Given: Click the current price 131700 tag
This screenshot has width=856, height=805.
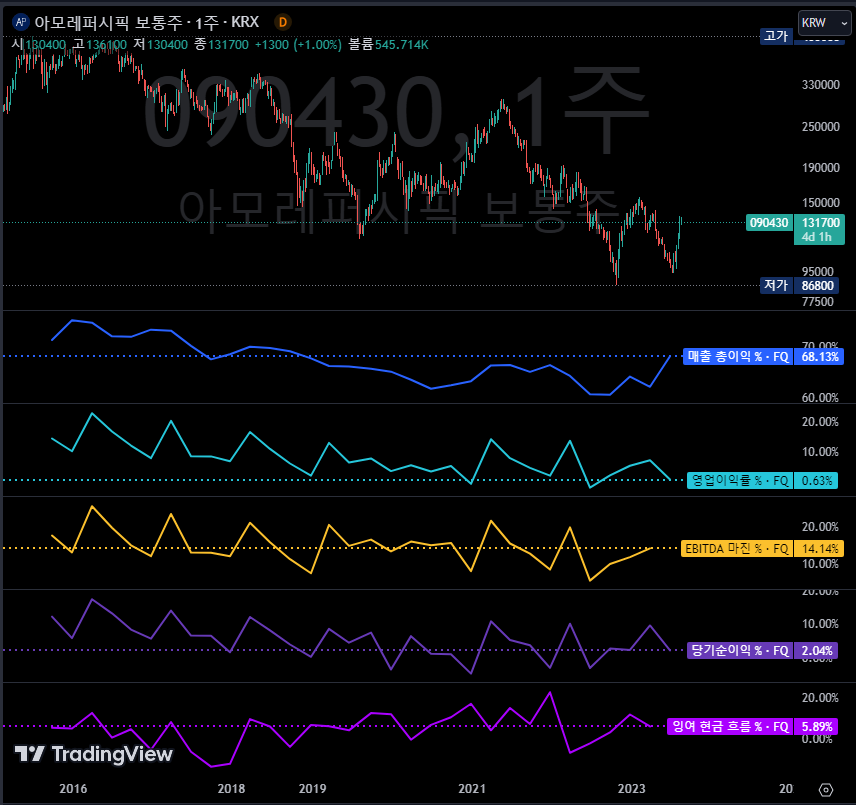Looking at the screenshot, I should coord(819,229).
